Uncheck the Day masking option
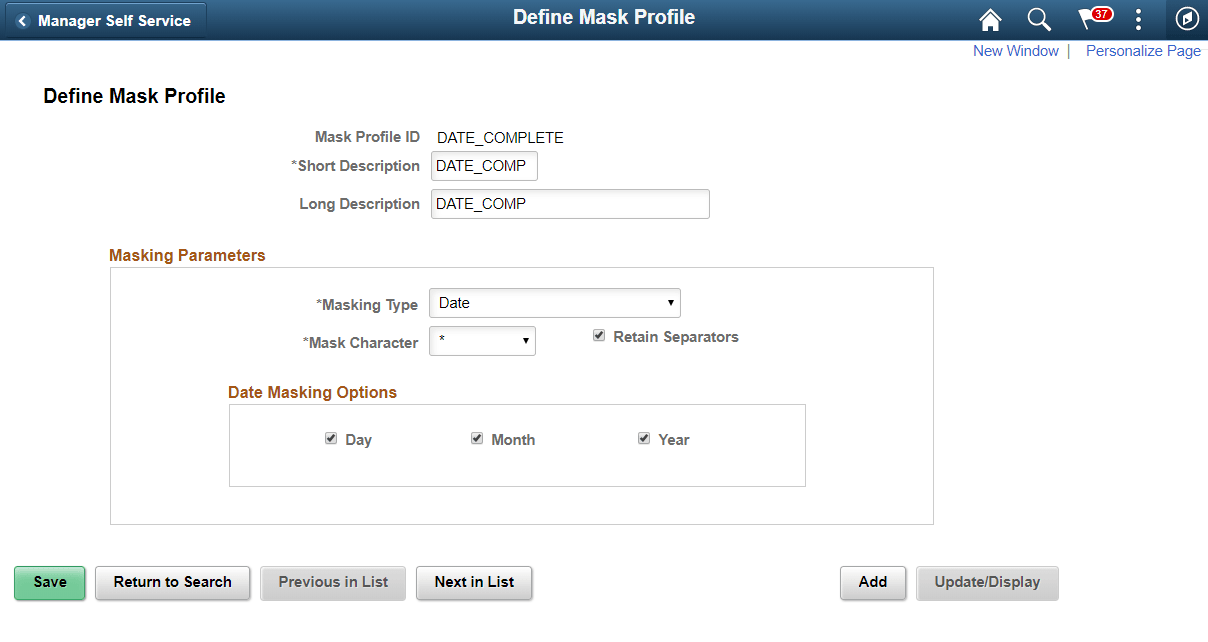 click(x=331, y=438)
